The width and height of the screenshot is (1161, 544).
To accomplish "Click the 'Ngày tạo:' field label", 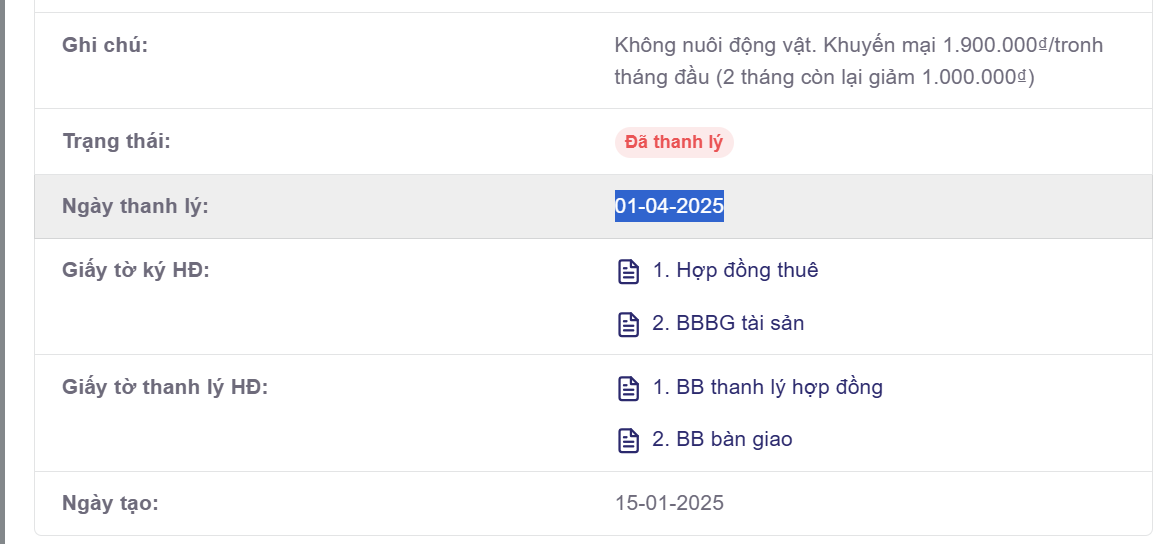I will (x=110, y=502).
